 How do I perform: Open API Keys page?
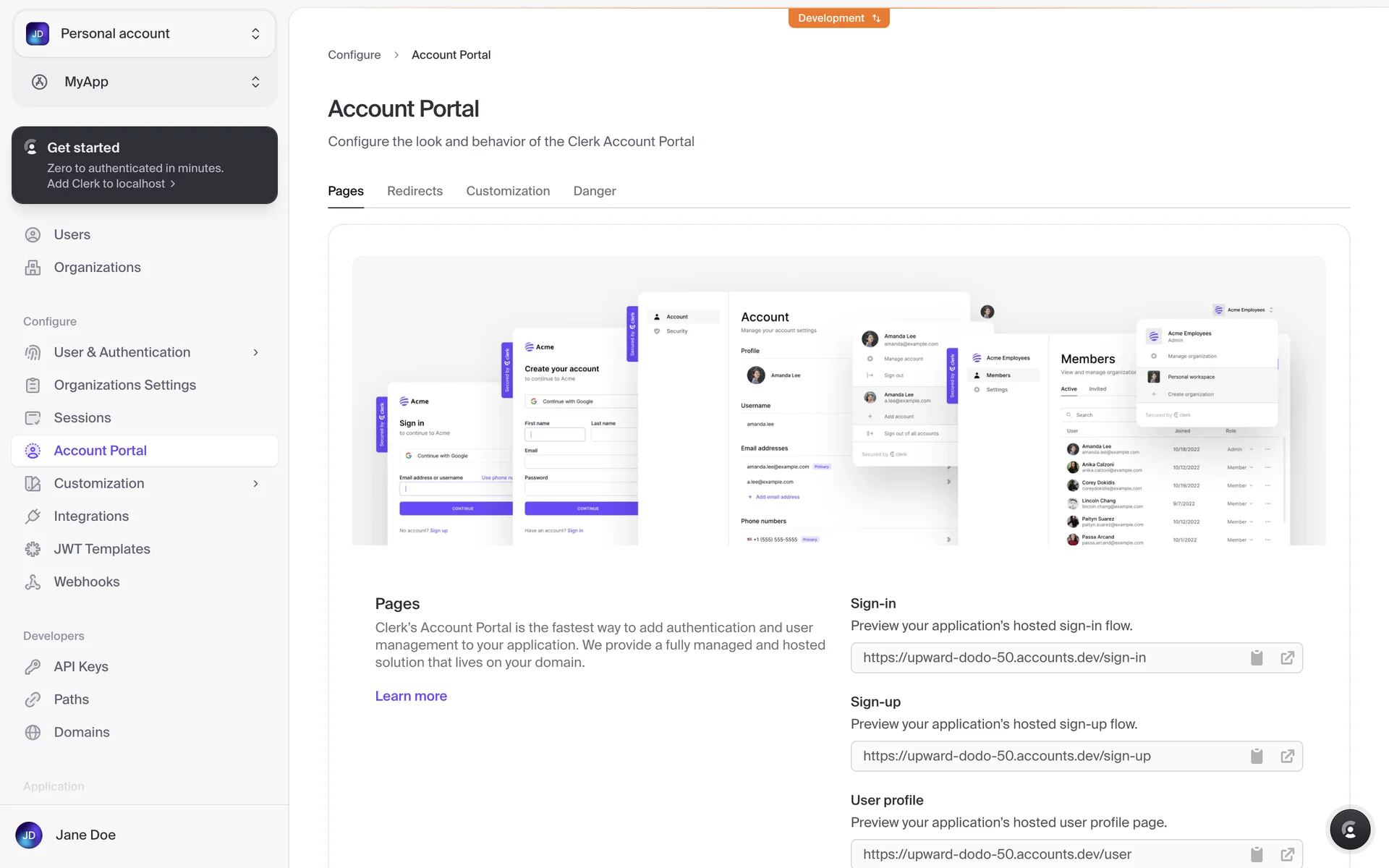tap(80, 666)
